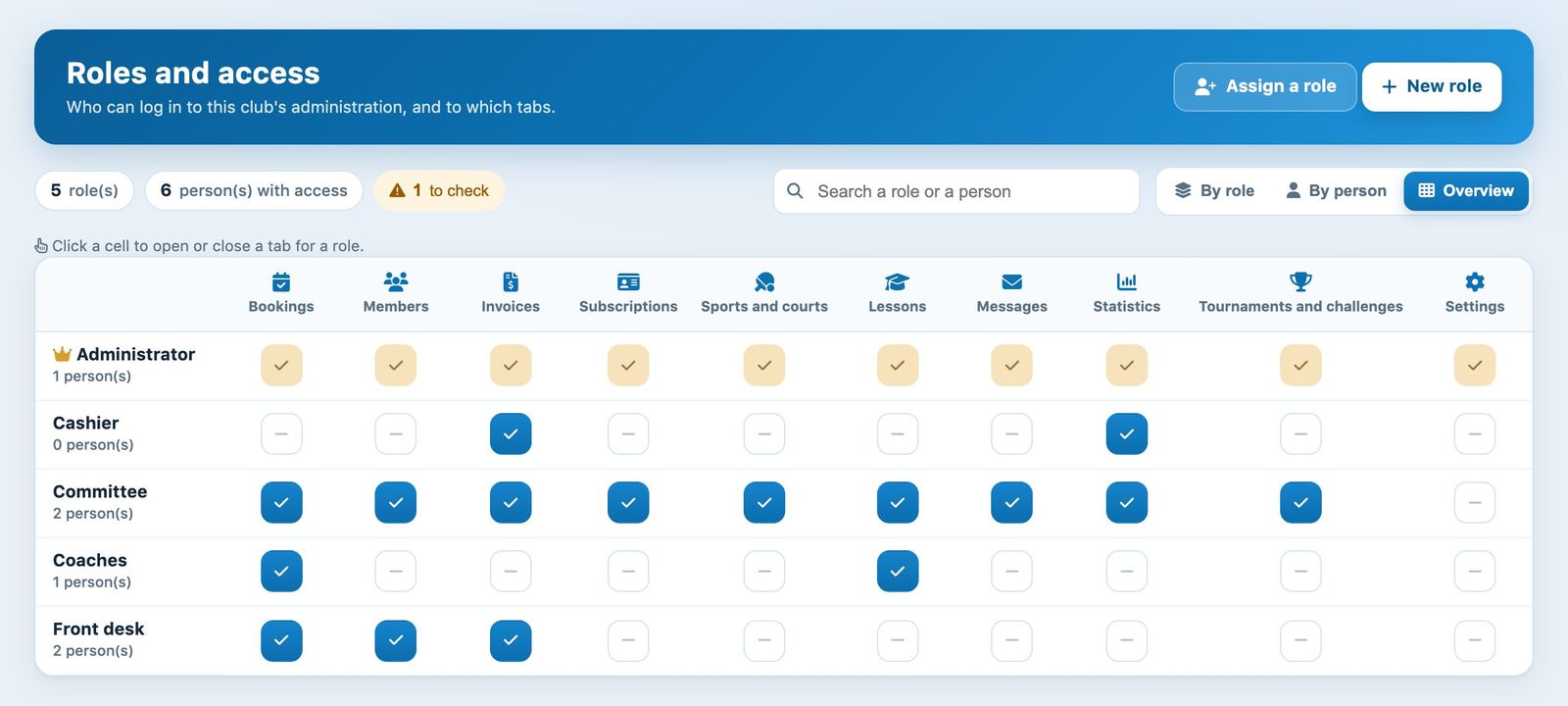The width and height of the screenshot is (1568, 706).
Task: Disable Front desk access to Invoices
Action: 511,640
